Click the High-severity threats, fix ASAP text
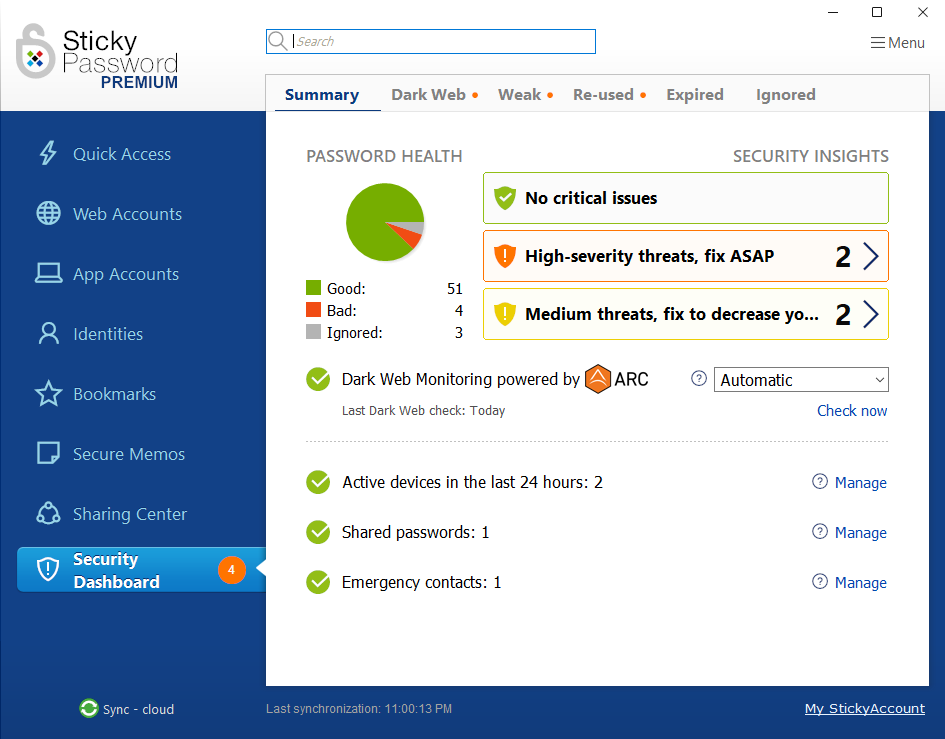The width and height of the screenshot is (945, 739). coord(649,256)
